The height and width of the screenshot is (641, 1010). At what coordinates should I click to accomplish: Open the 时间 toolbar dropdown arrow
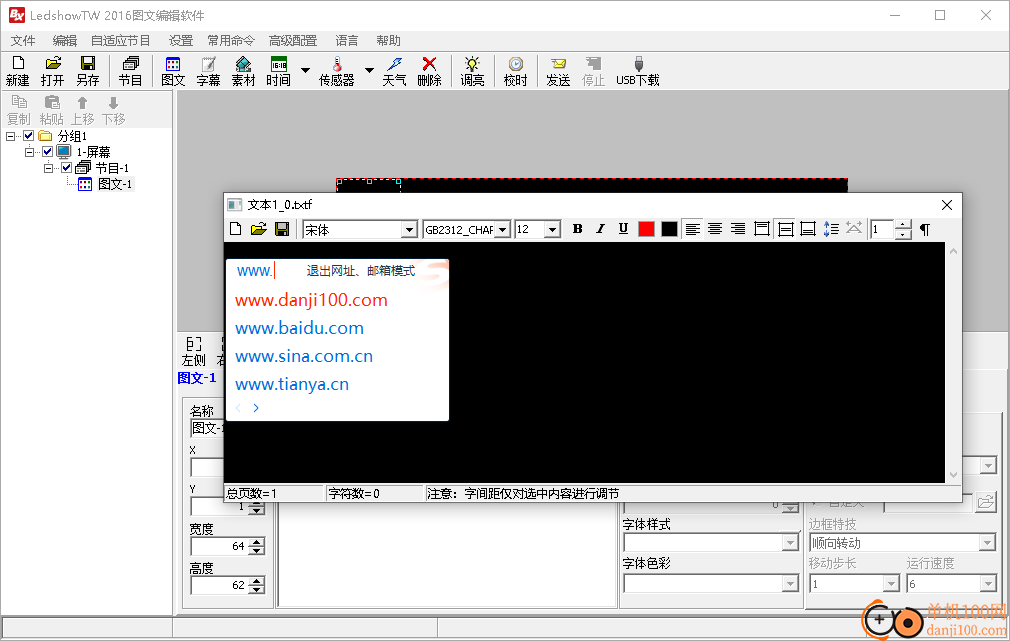tap(305, 70)
